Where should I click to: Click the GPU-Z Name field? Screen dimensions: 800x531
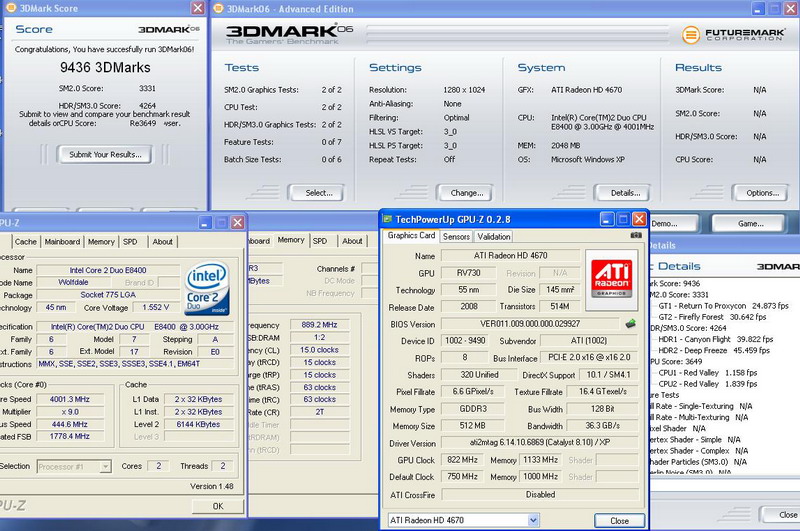click(510, 255)
